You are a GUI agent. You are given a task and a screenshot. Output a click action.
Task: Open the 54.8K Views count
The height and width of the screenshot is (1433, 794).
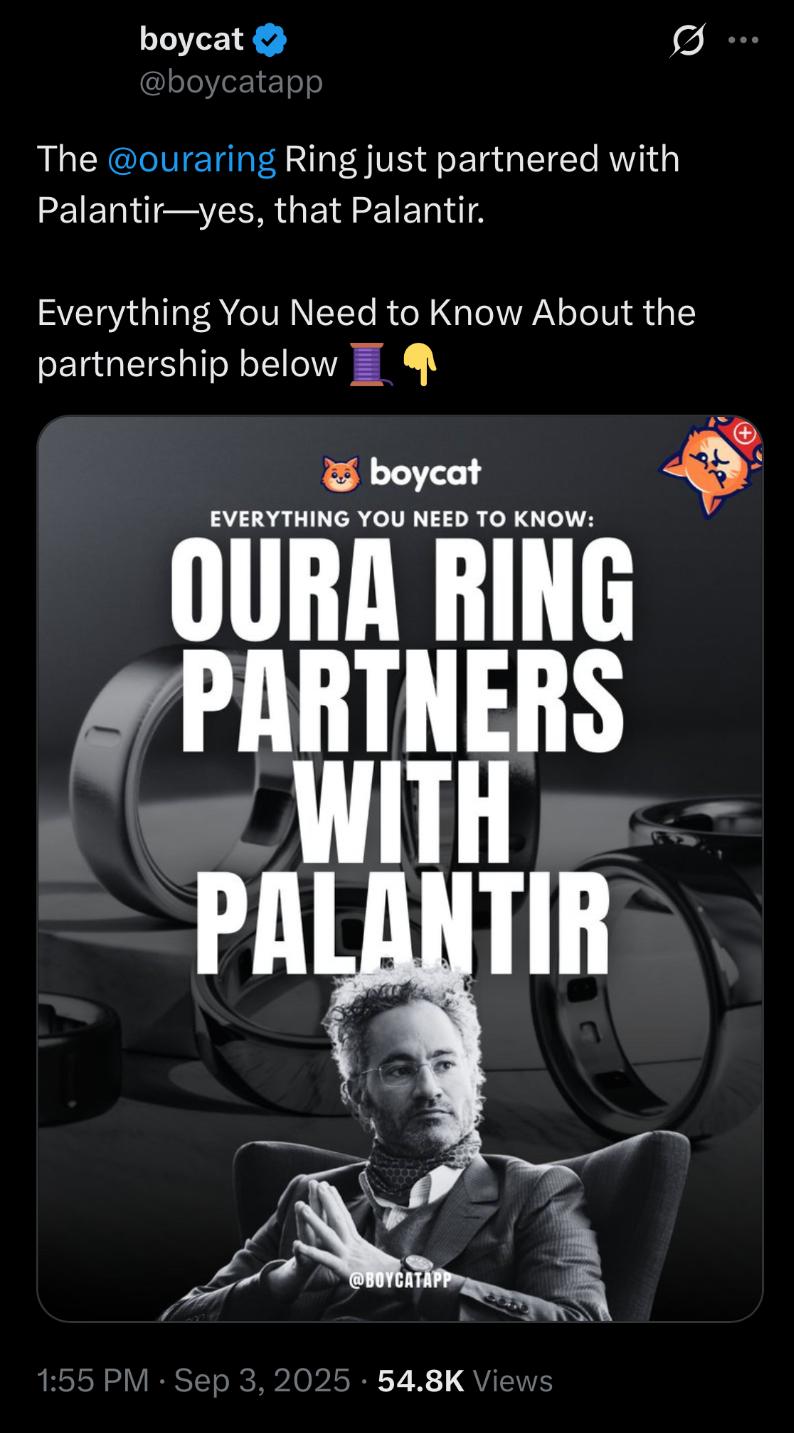click(465, 1381)
